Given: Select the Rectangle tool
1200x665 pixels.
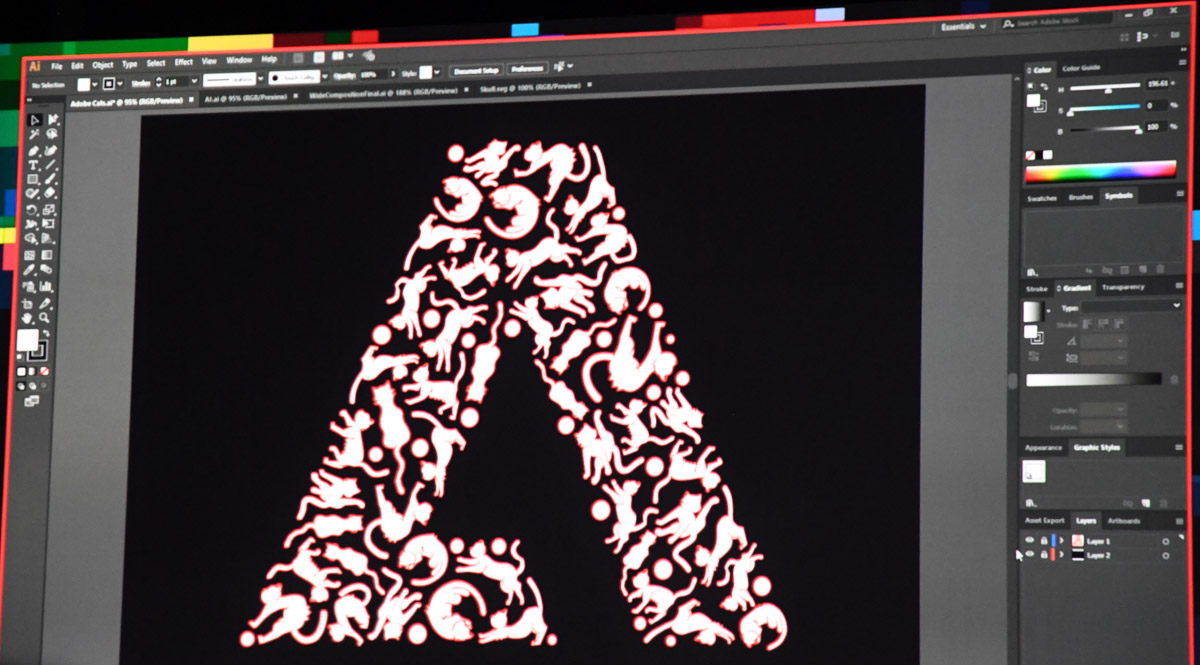Looking at the screenshot, I should (33, 180).
